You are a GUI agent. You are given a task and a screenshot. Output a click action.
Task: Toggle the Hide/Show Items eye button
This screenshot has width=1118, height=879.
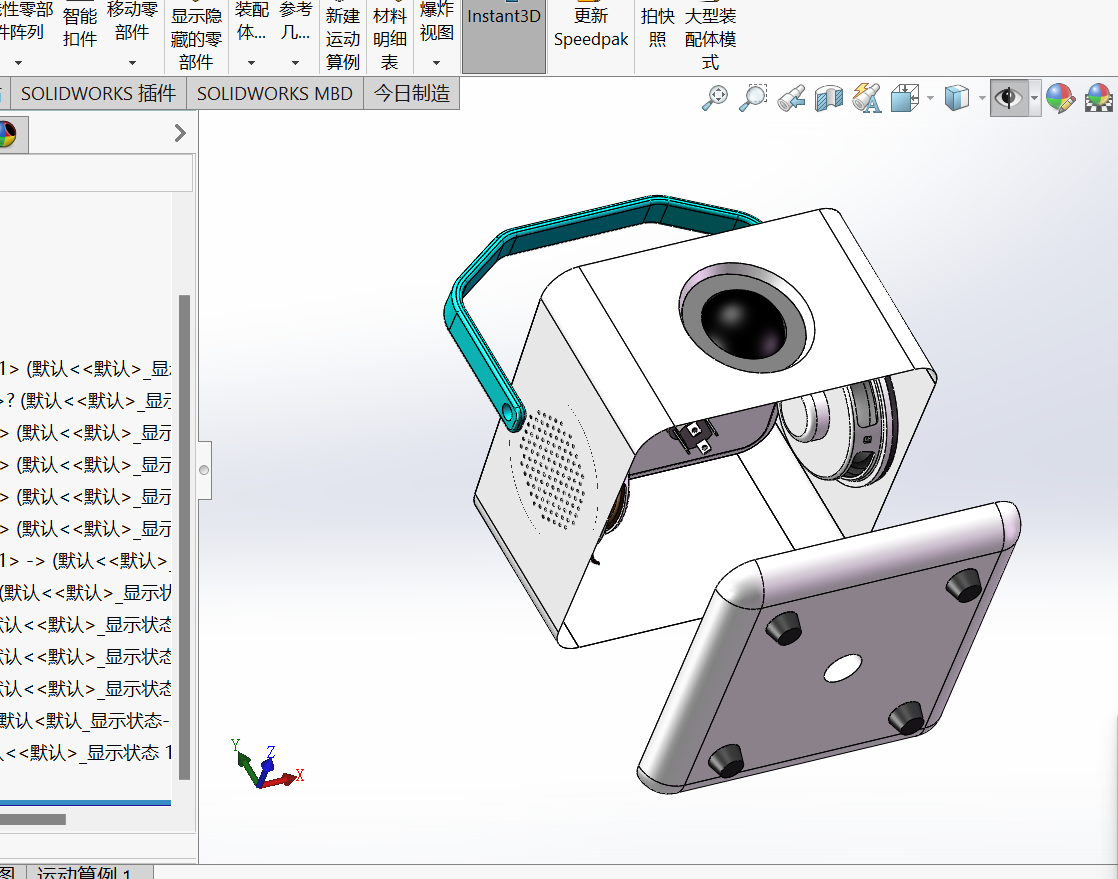[x=1008, y=98]
